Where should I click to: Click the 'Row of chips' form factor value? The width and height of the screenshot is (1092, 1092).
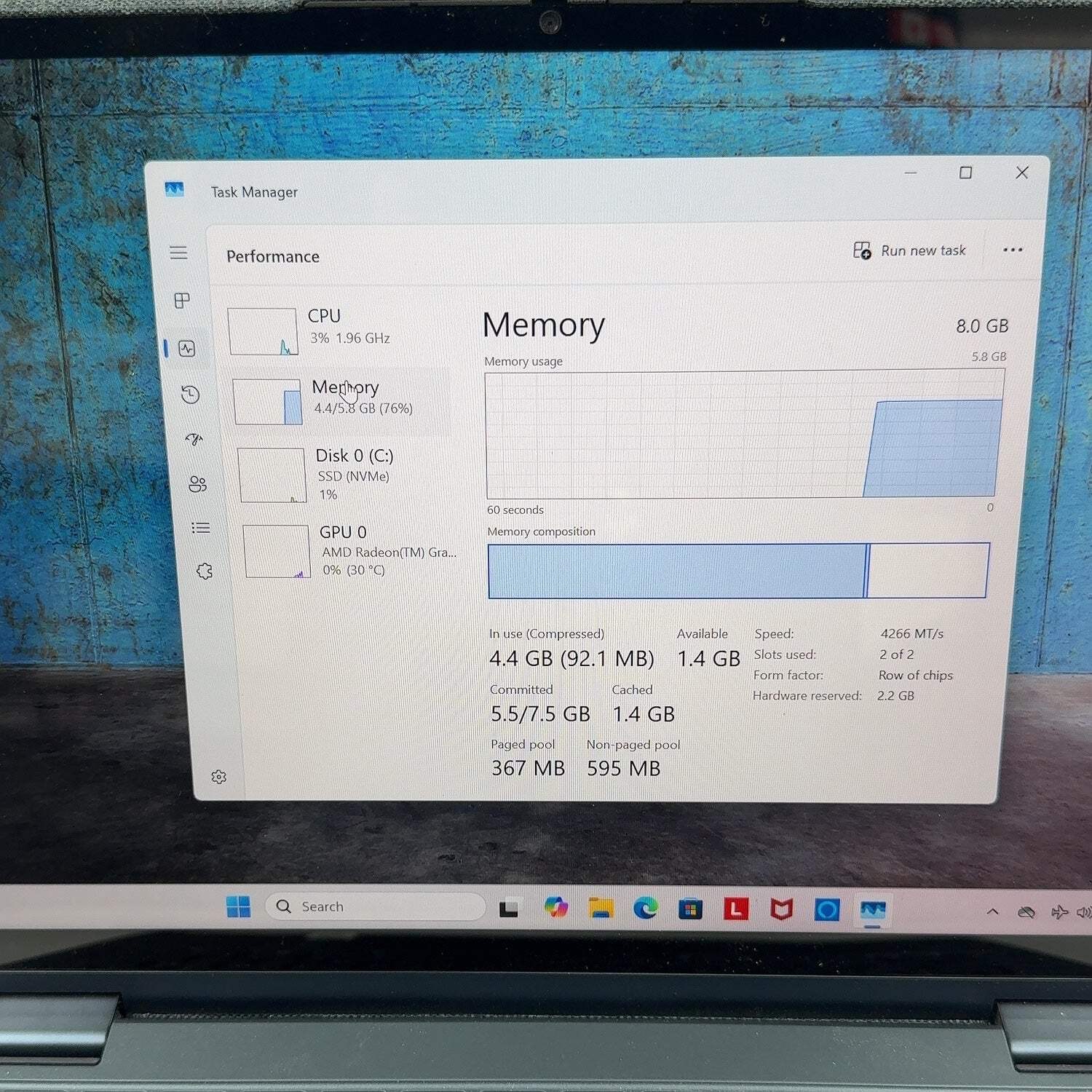[916, 676]
